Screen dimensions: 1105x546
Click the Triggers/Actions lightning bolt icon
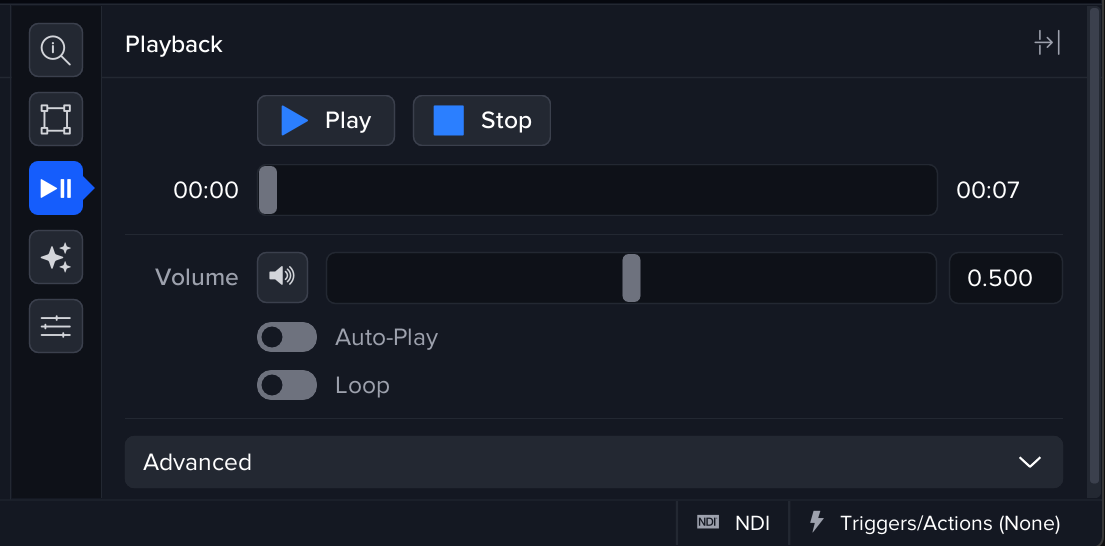coord(817,522)
